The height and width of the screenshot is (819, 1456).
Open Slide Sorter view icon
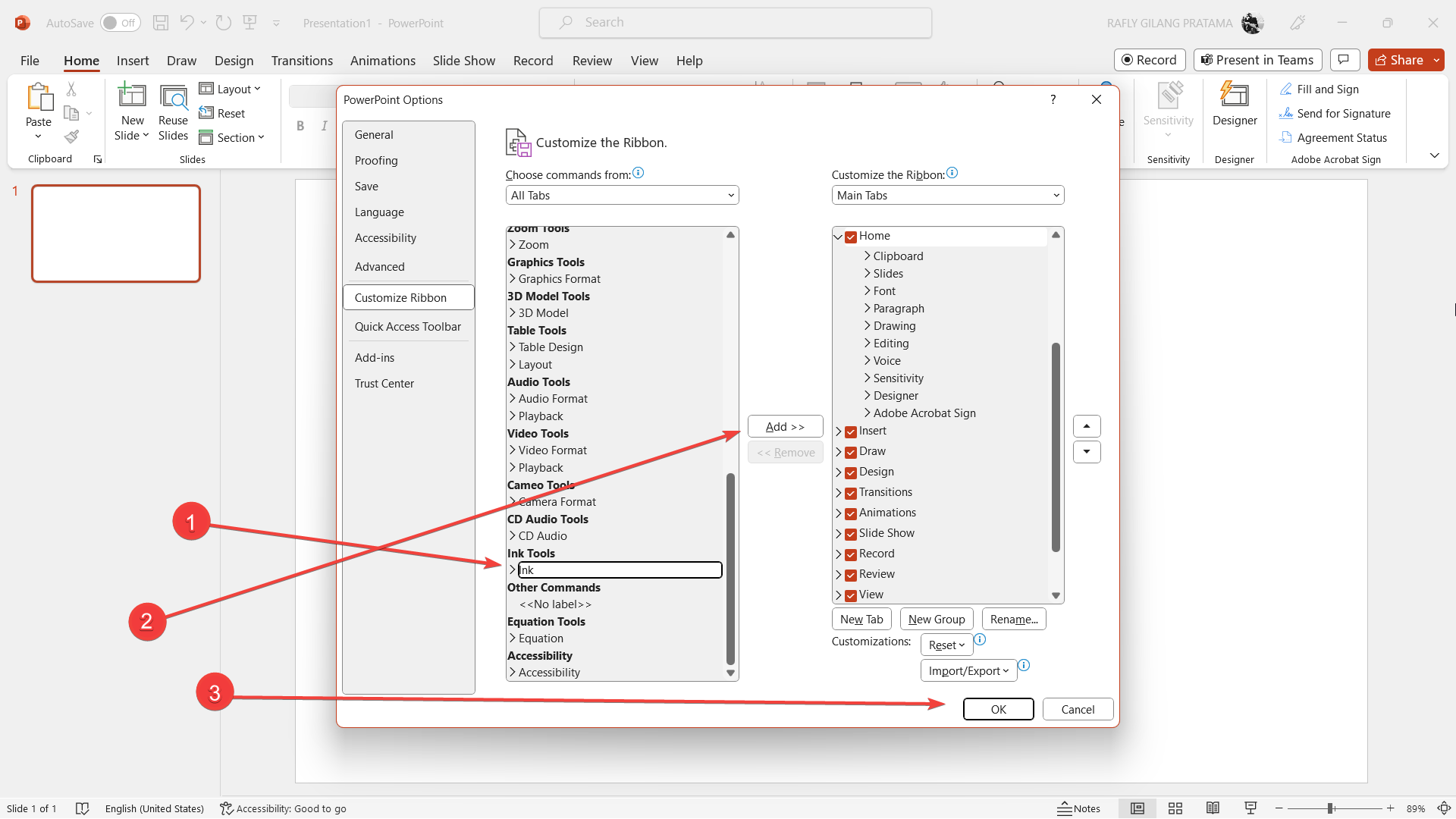coord(1175,808)
